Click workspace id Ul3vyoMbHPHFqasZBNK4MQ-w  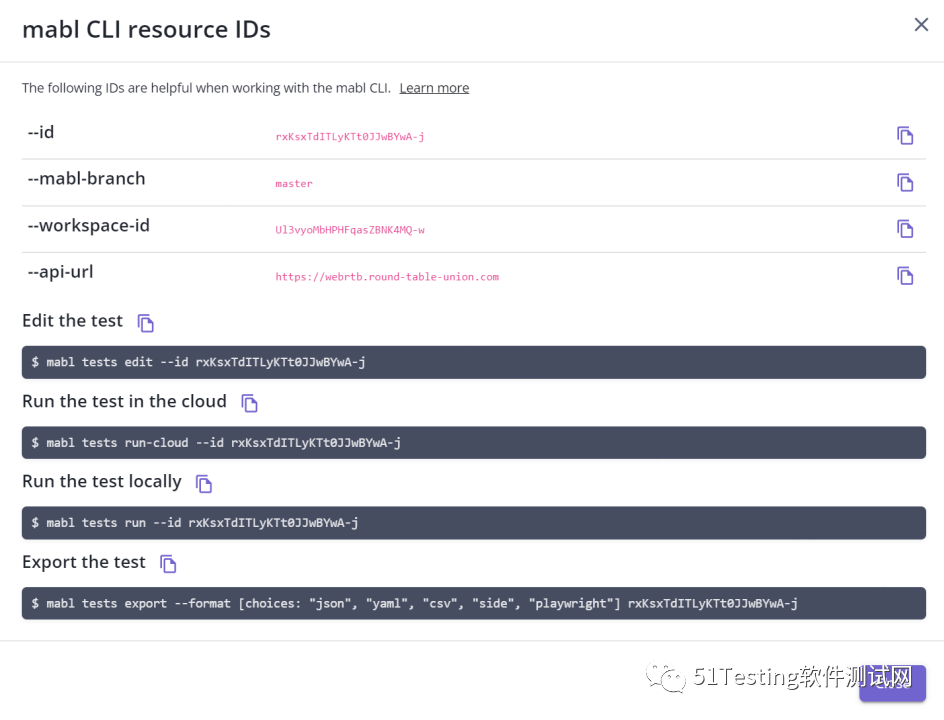coord(350,230)
